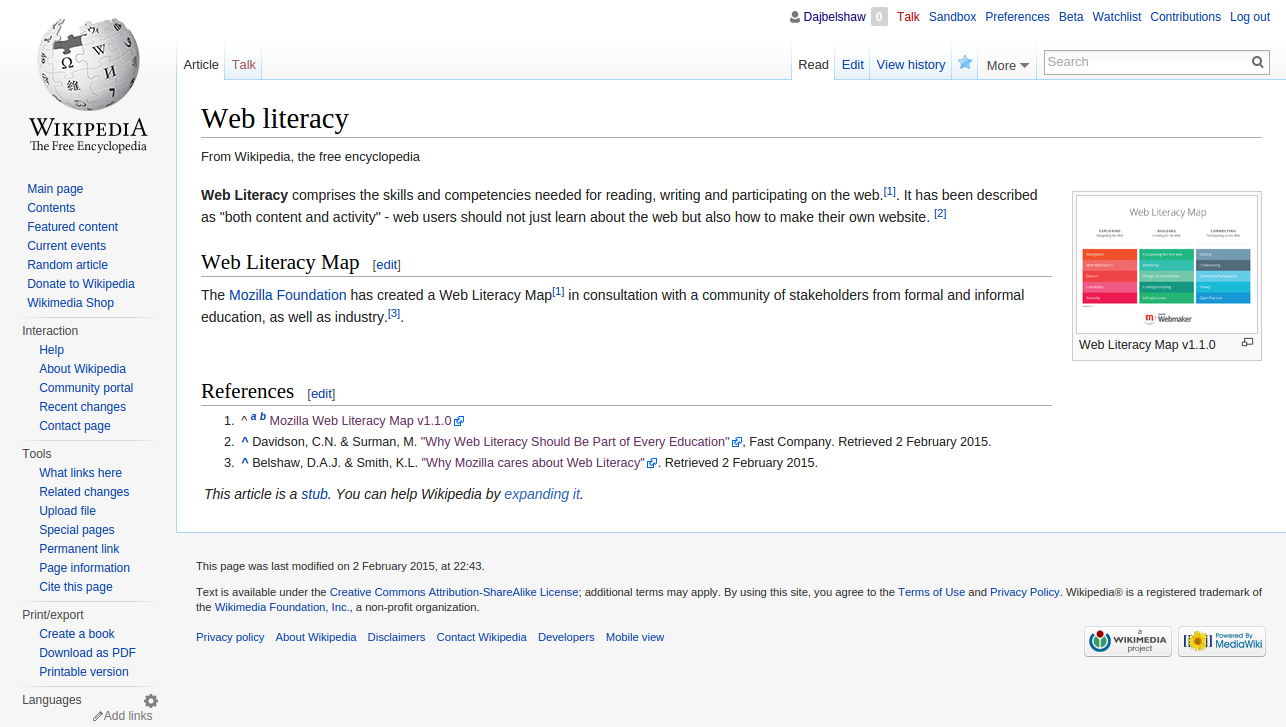Edit the Web Literacy Map section
1286x727 pixels.
tap(386, 265)
